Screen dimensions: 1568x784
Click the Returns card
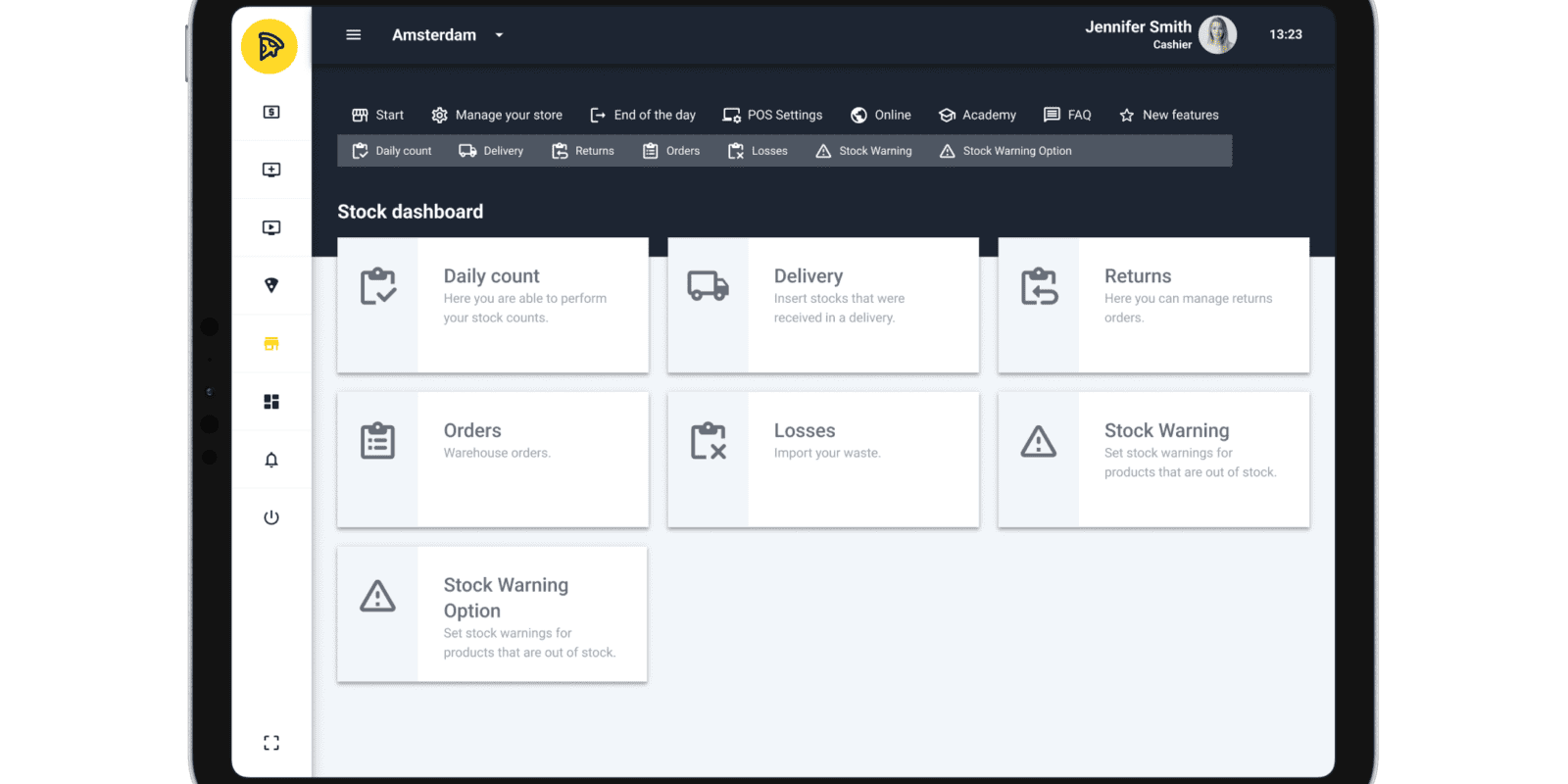[x=1153, y=305]
